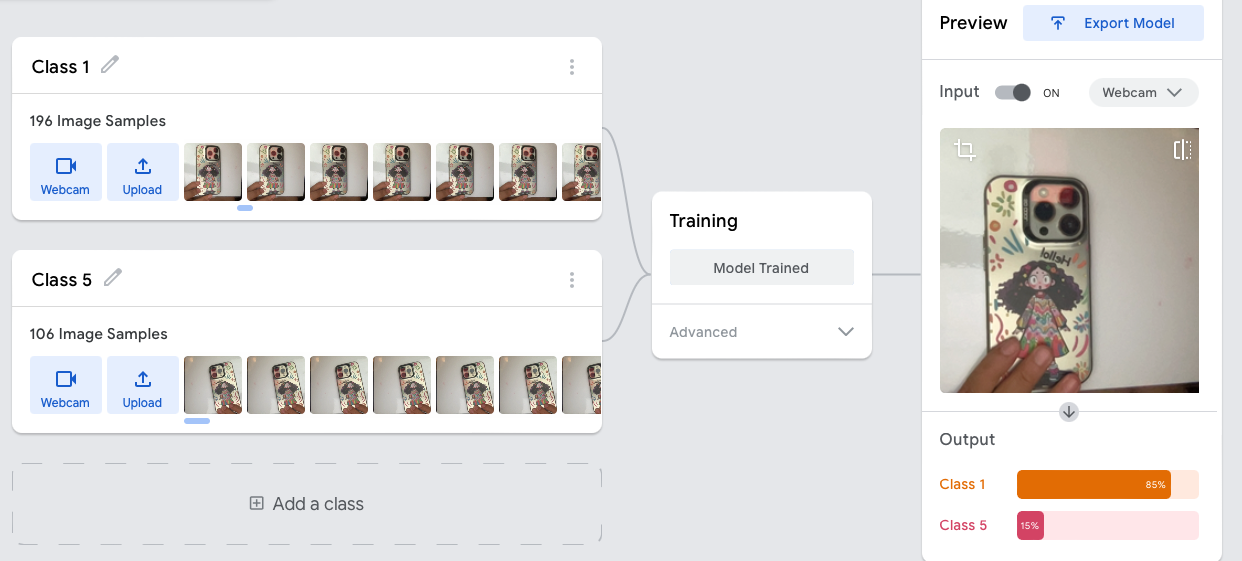Open Class 1 three-dot options menu
Screen dimensions: 1242x561
click(572, 67)
